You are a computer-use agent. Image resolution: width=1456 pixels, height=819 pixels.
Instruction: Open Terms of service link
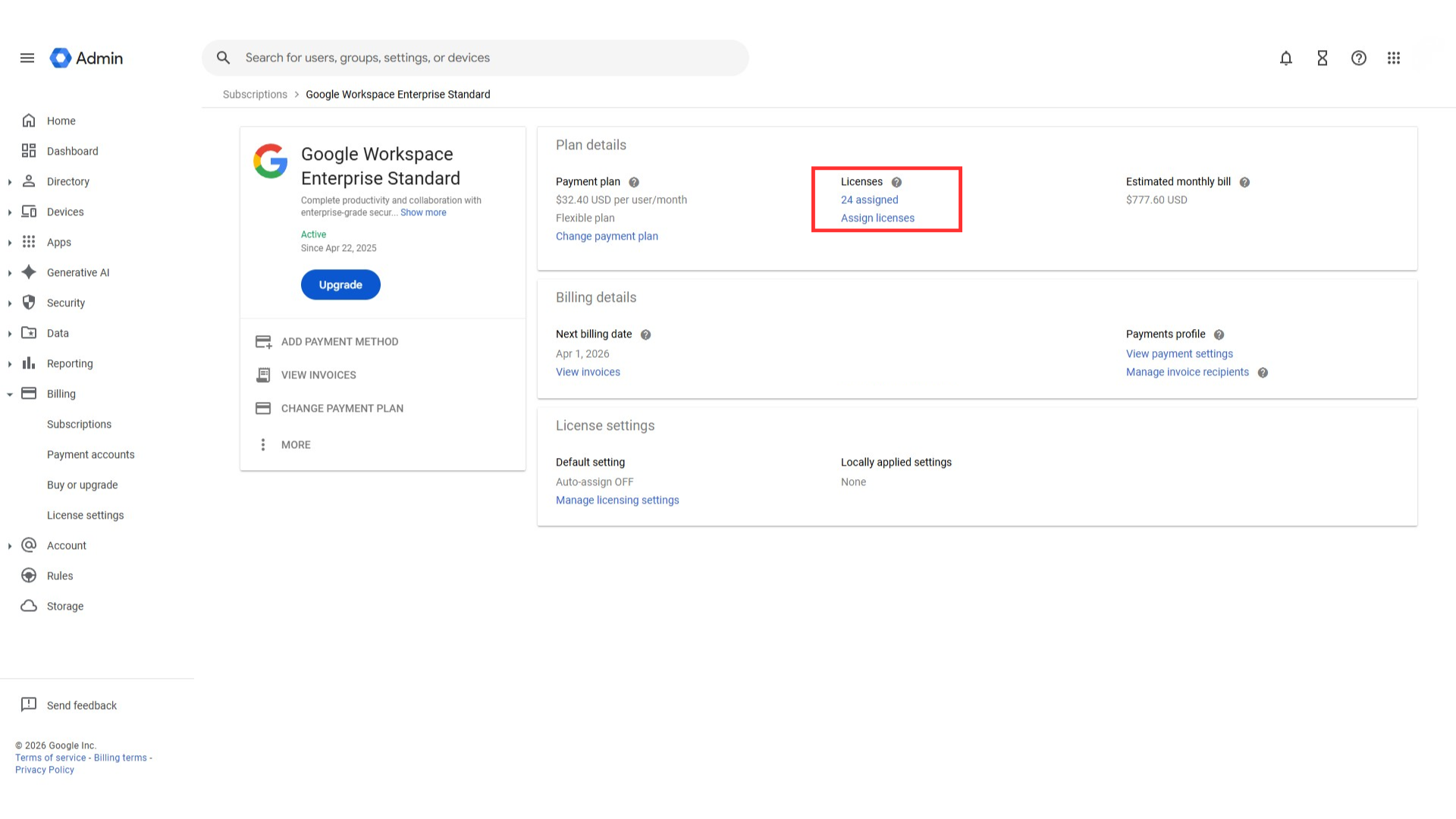pos(51,758)
